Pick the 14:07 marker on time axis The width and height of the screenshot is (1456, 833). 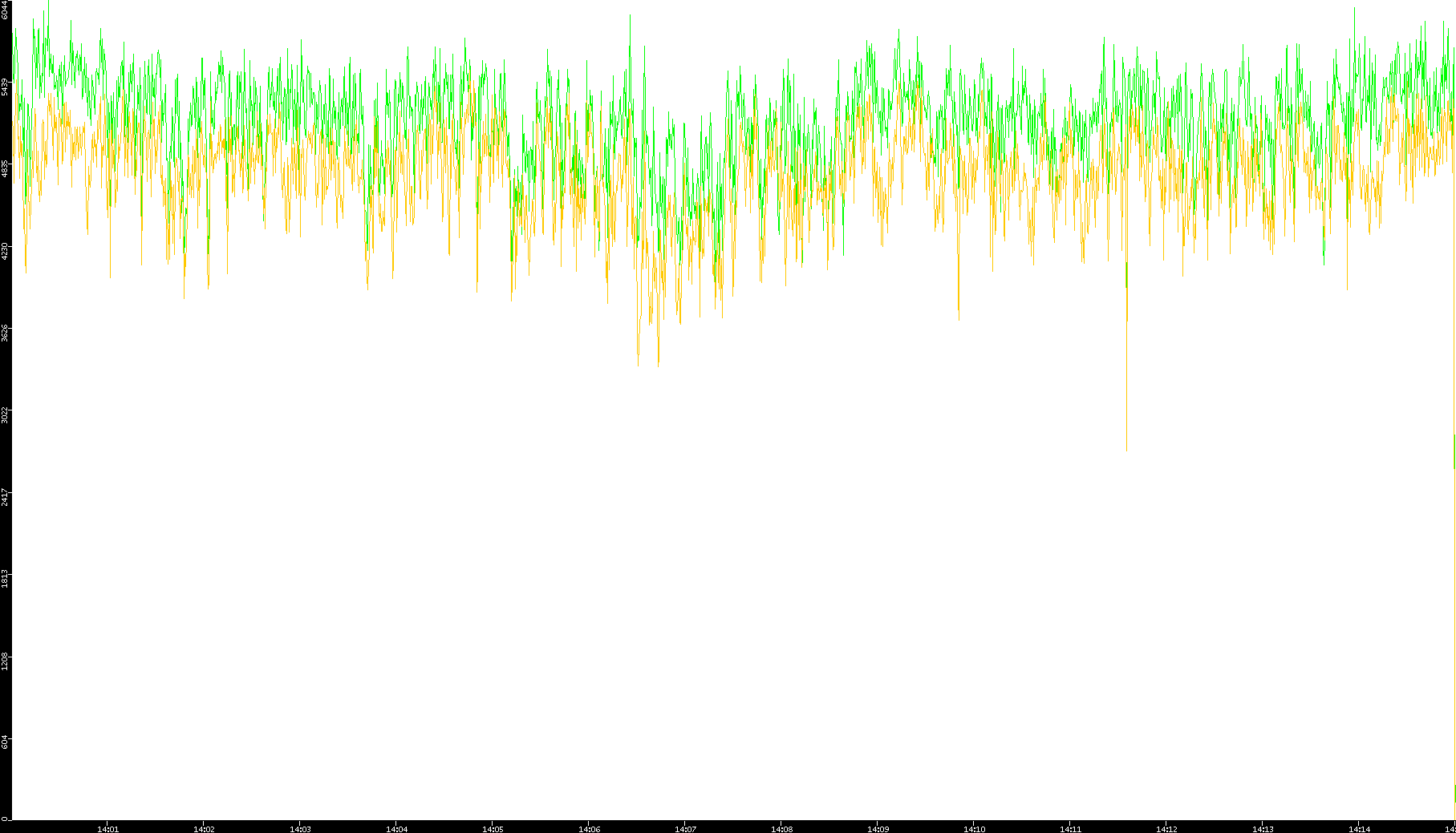pos(685,828)
